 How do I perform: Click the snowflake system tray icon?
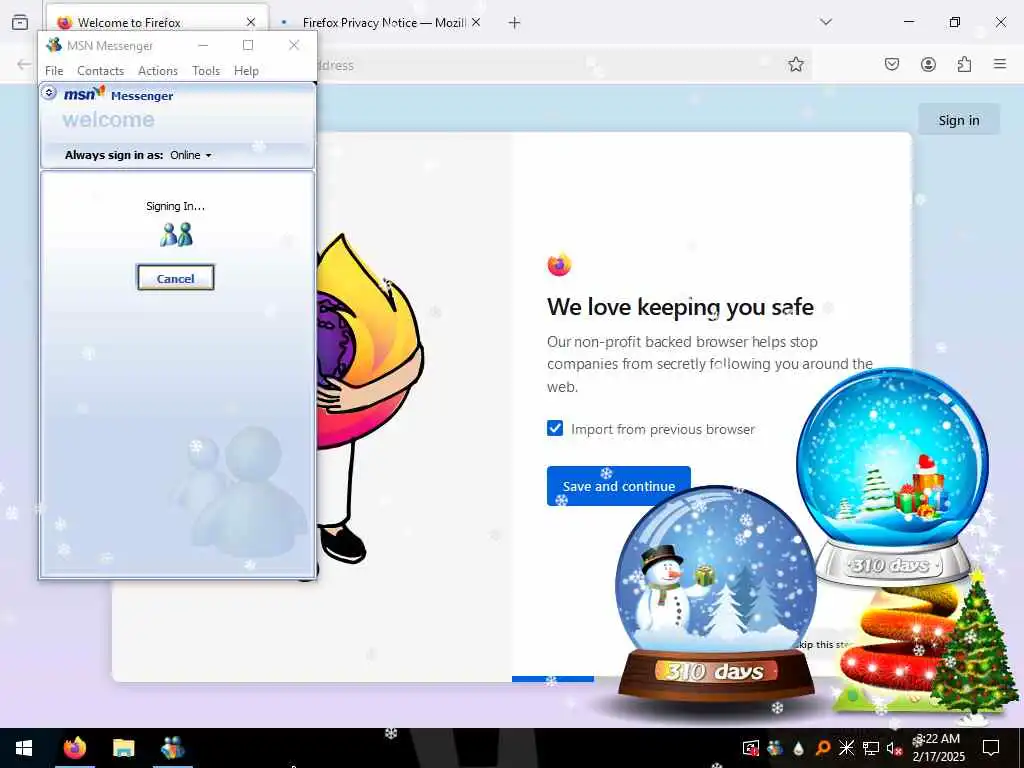[x=846, y=748]
